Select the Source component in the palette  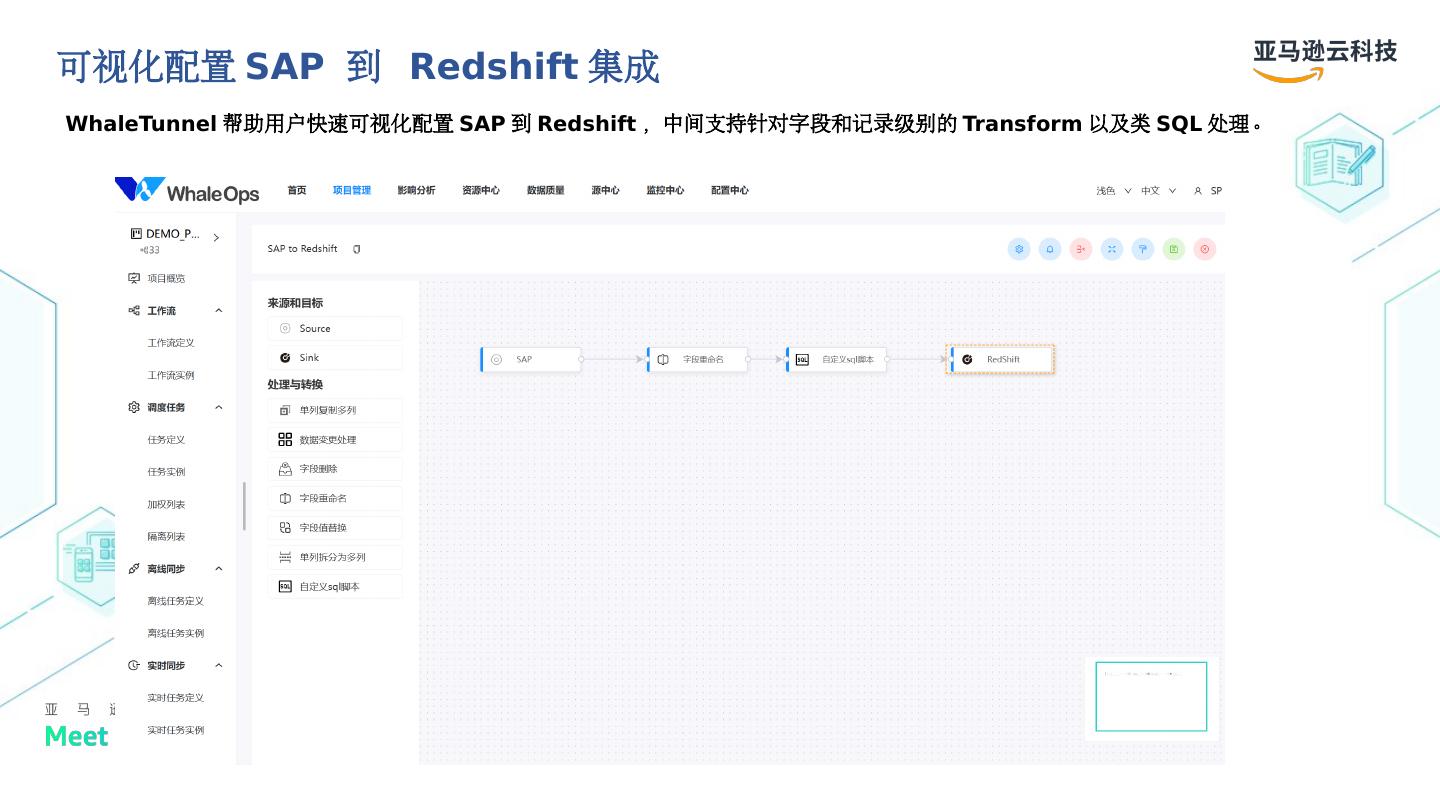[x=335, y=328]
